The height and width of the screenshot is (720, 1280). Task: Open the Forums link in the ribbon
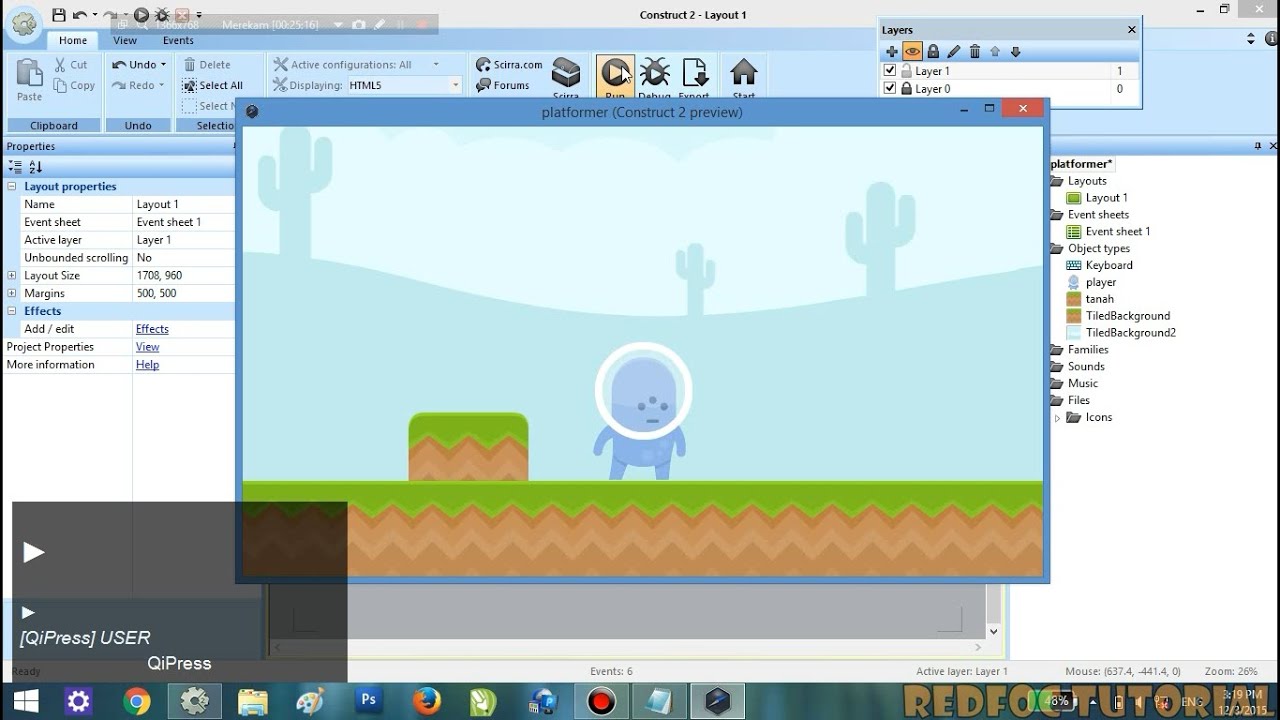click(x=503, y=86)
